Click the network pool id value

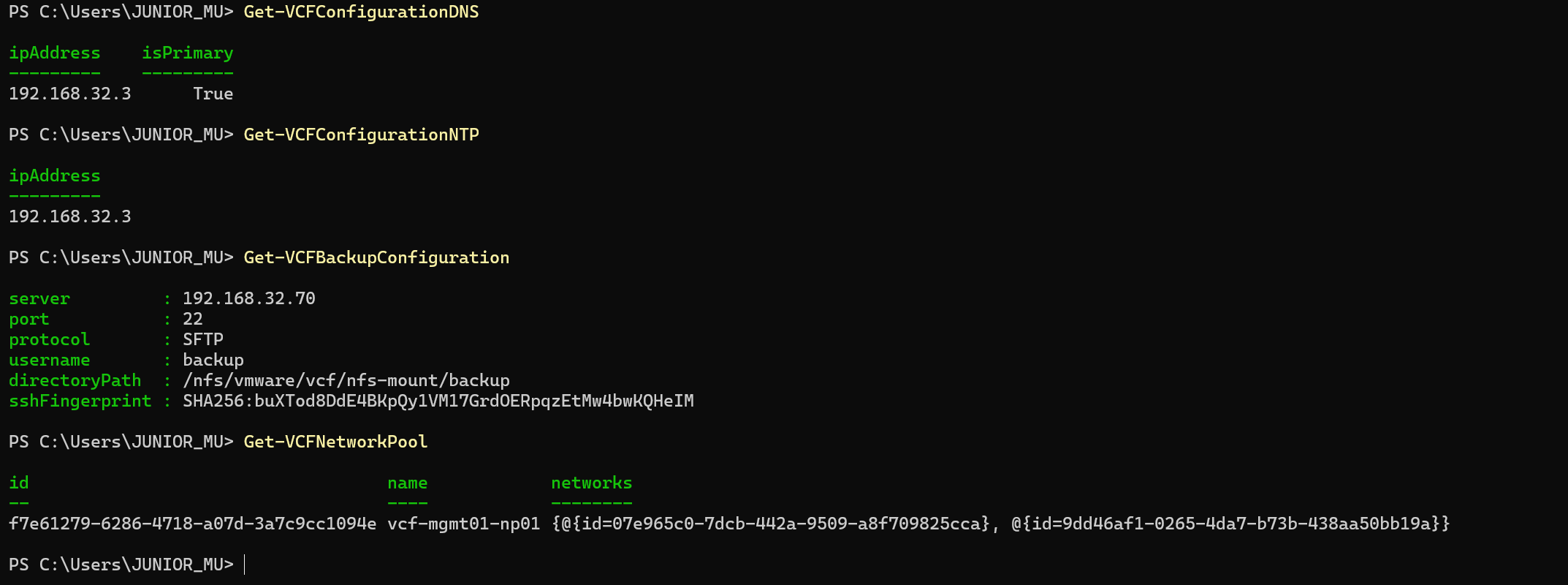(192, 524)
